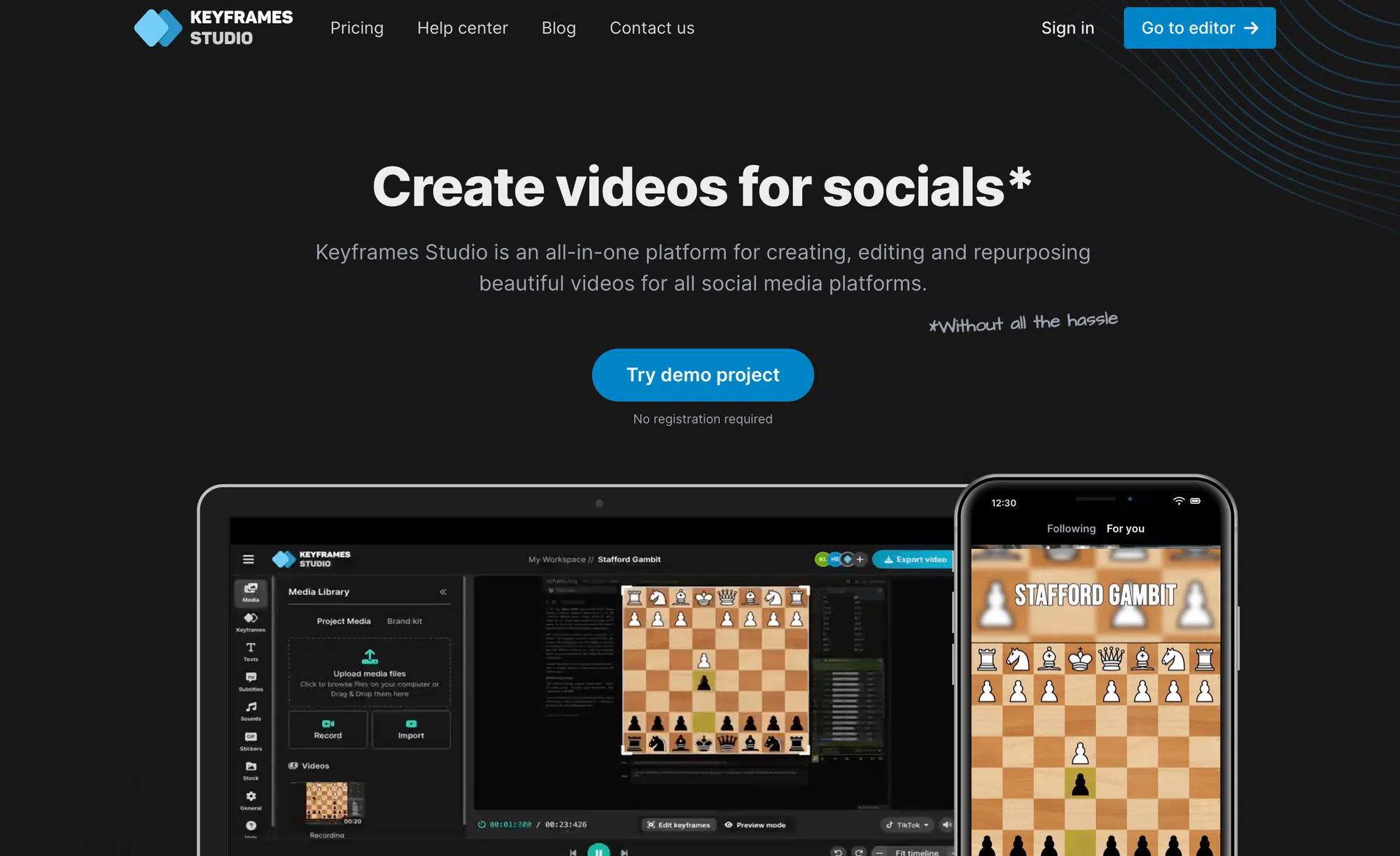Open the Subtitles sidebar tool

pos(251,682)
